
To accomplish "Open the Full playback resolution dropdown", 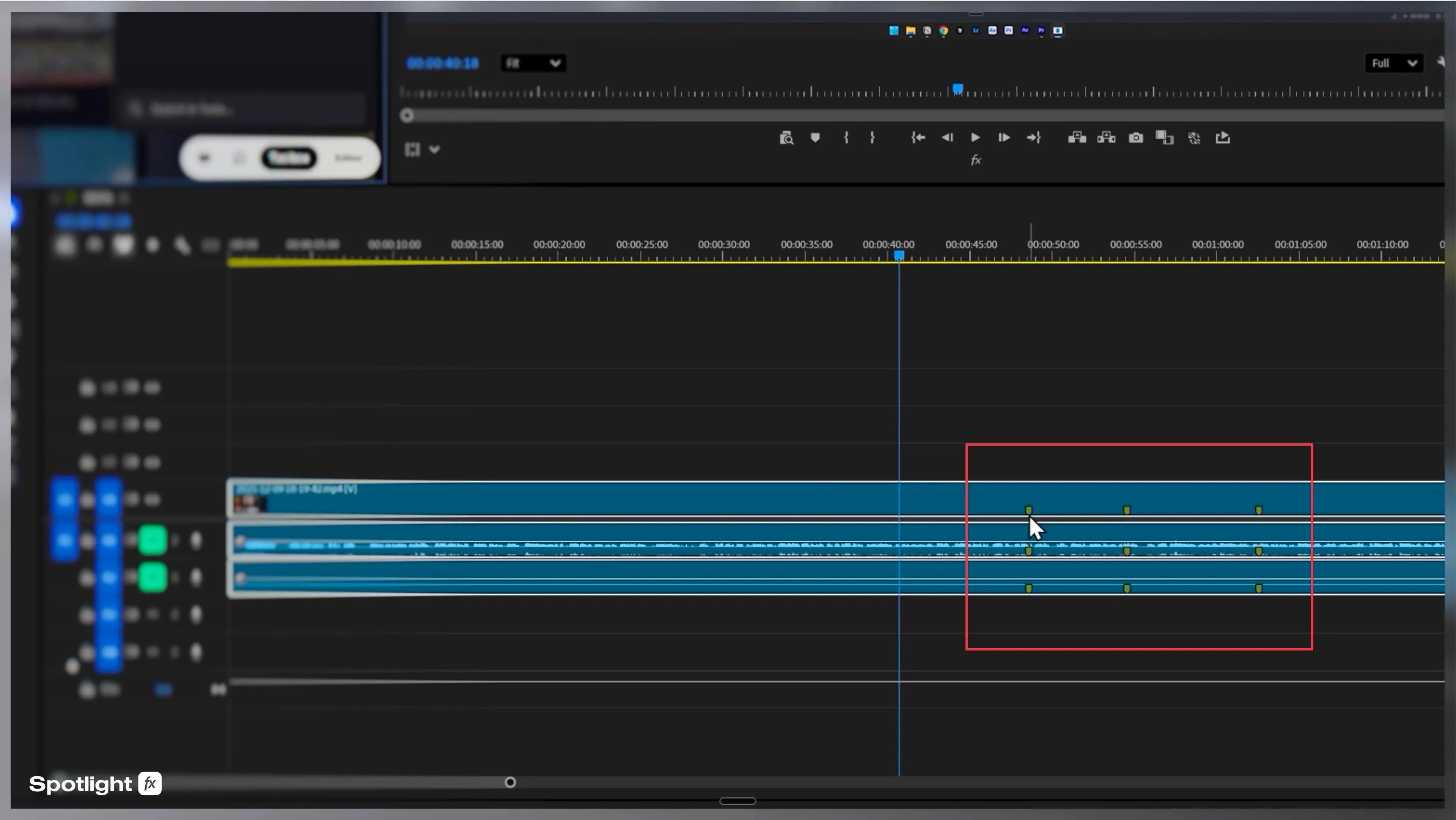I will tap(1394, 63).
